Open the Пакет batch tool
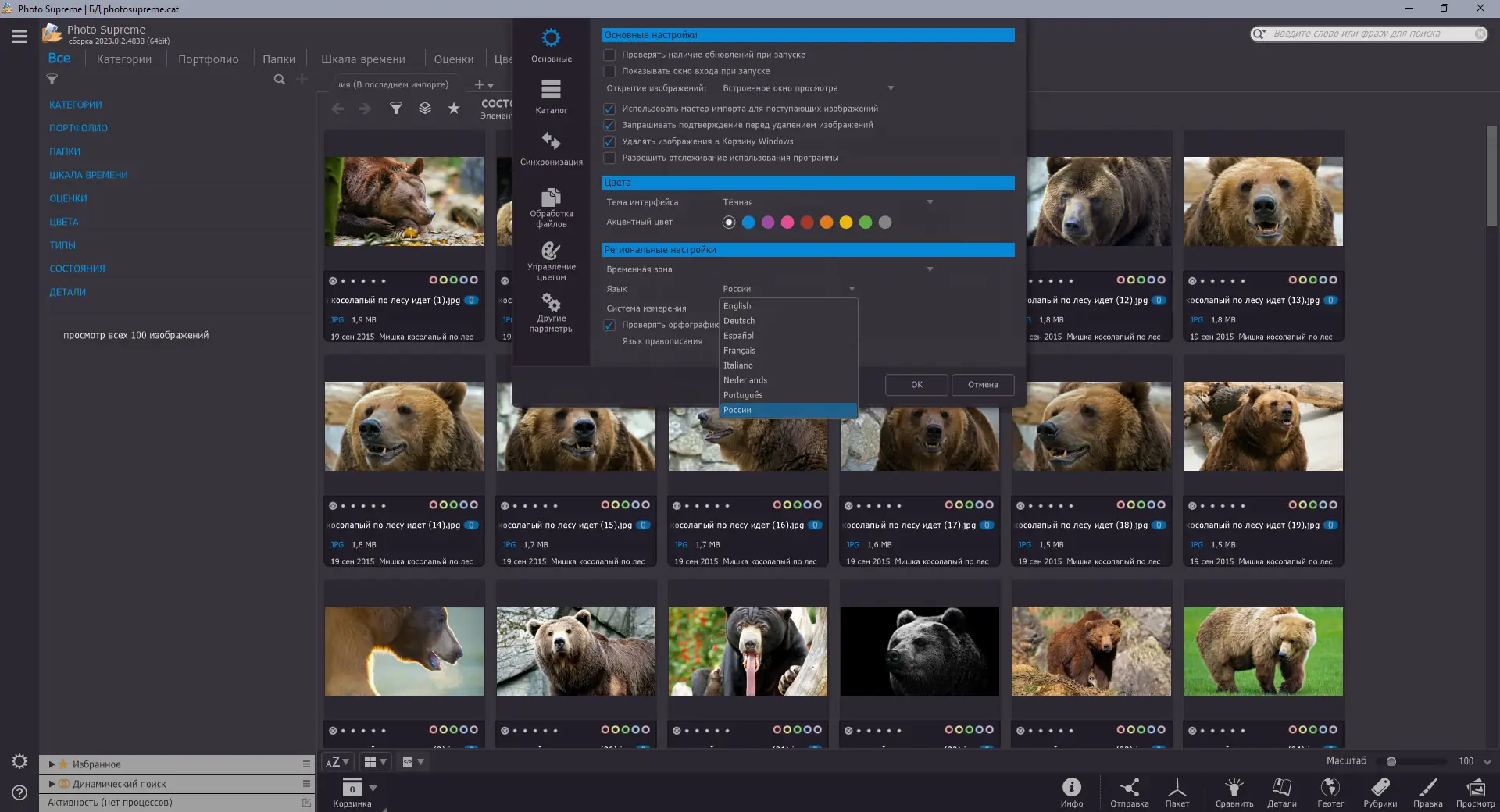Screen dimensions: 1500x812 tap(1177, 792)
